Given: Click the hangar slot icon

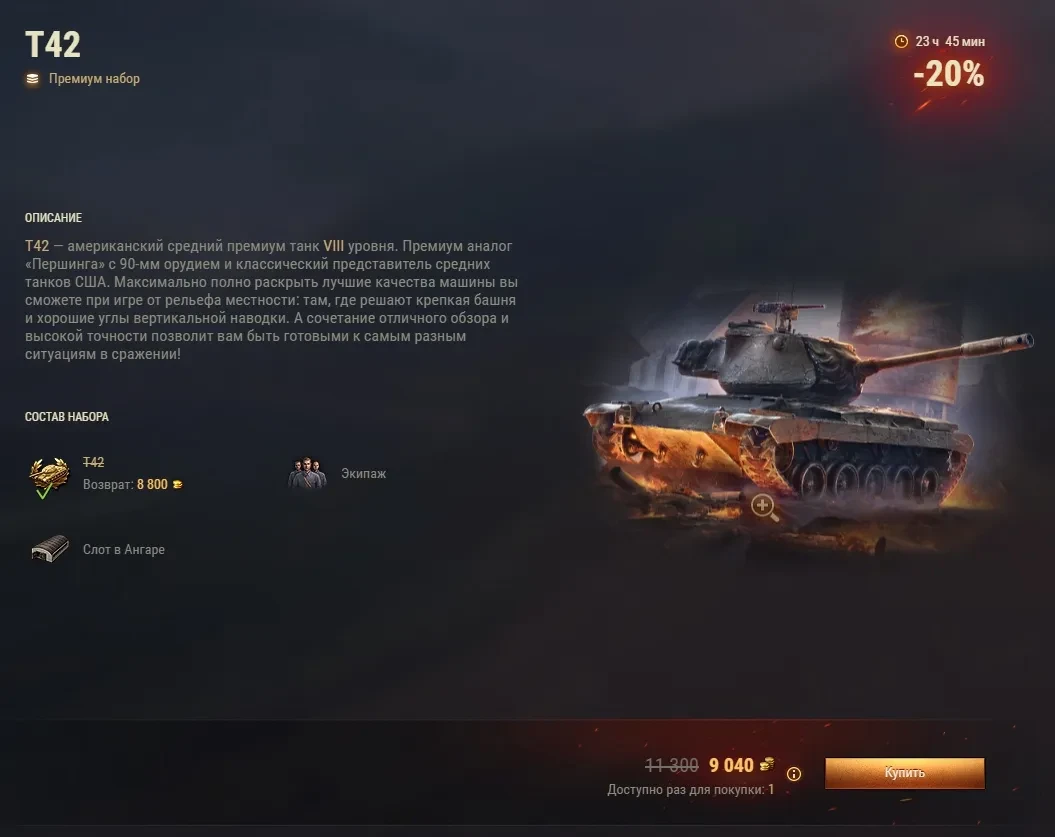Looking at the screenshot, I should coord(50,548).
